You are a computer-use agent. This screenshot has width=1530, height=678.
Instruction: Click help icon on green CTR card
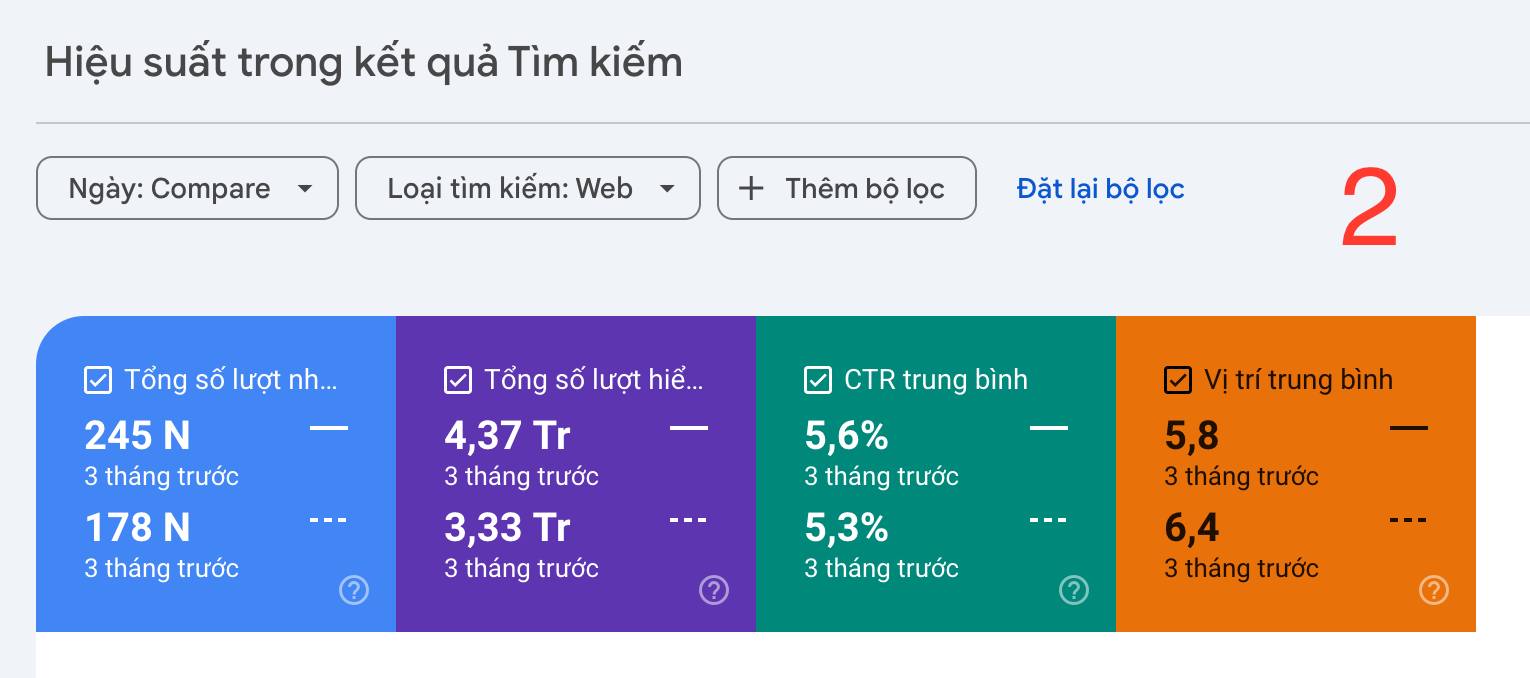(1074, 591)
